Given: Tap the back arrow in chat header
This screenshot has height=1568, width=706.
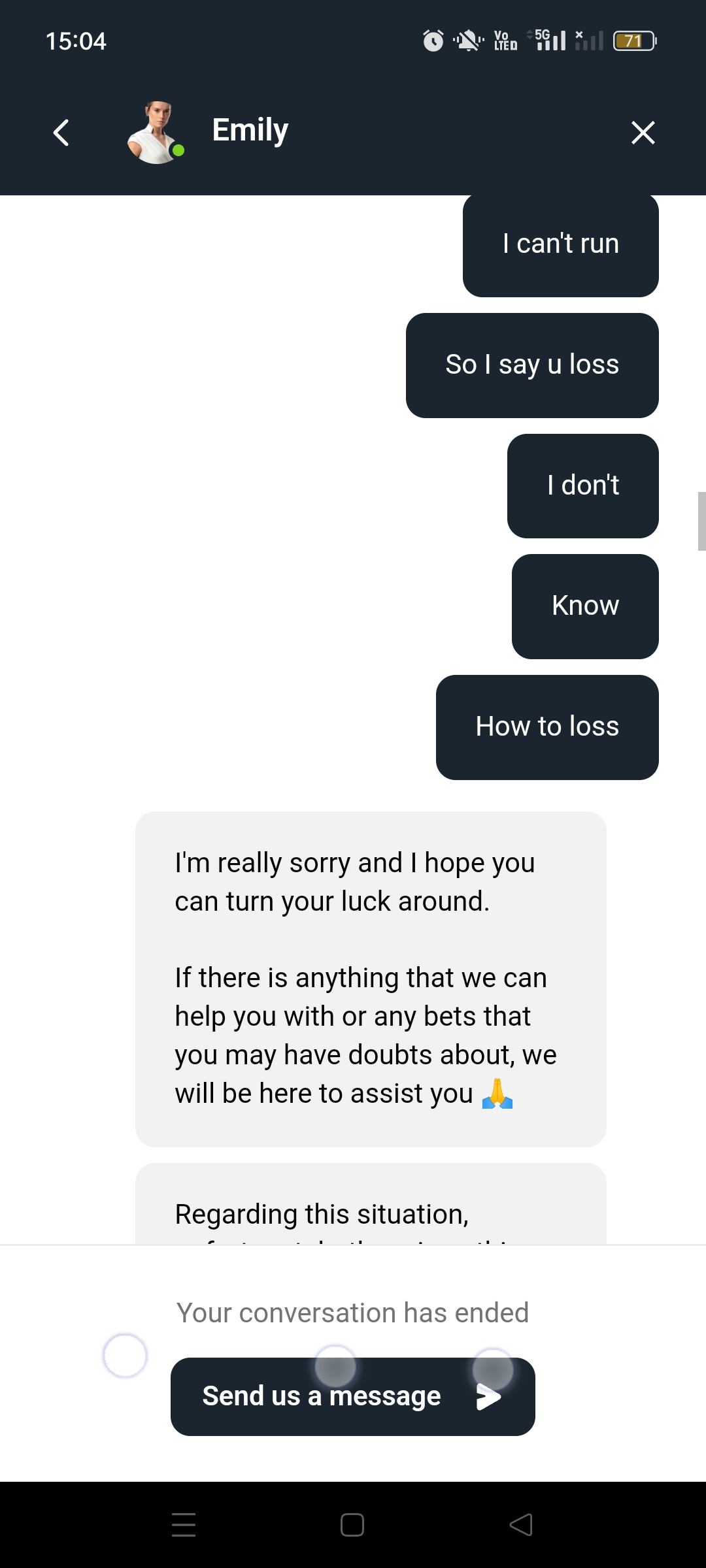Looking at the screenshot, I should pos(61,133).
